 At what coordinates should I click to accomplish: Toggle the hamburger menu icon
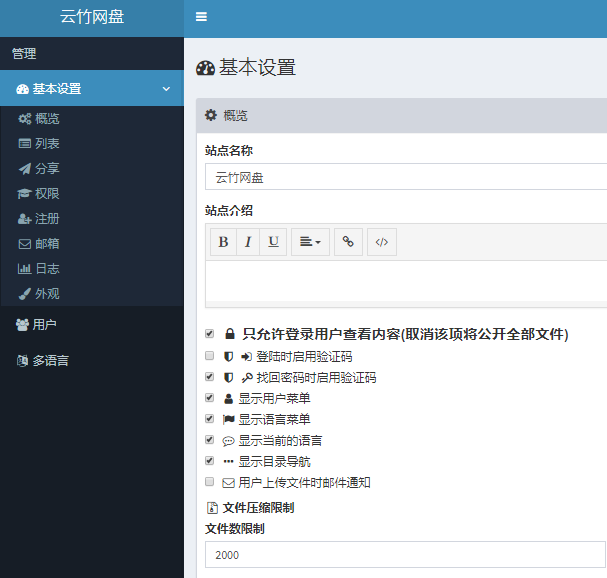tap(201, 17)
